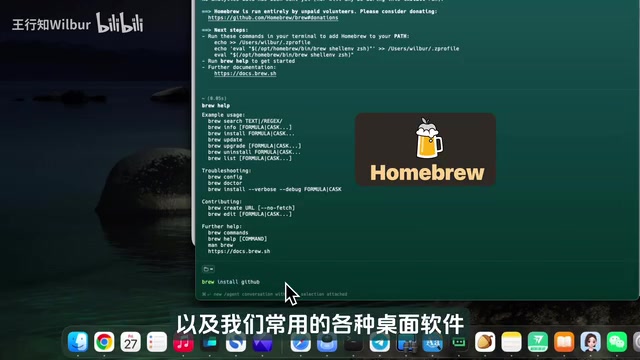Click 'brew install --verbose --debug FORMULA|CASK' line
This screenshot has width=640, height=360.
click(x=275, y=189)
